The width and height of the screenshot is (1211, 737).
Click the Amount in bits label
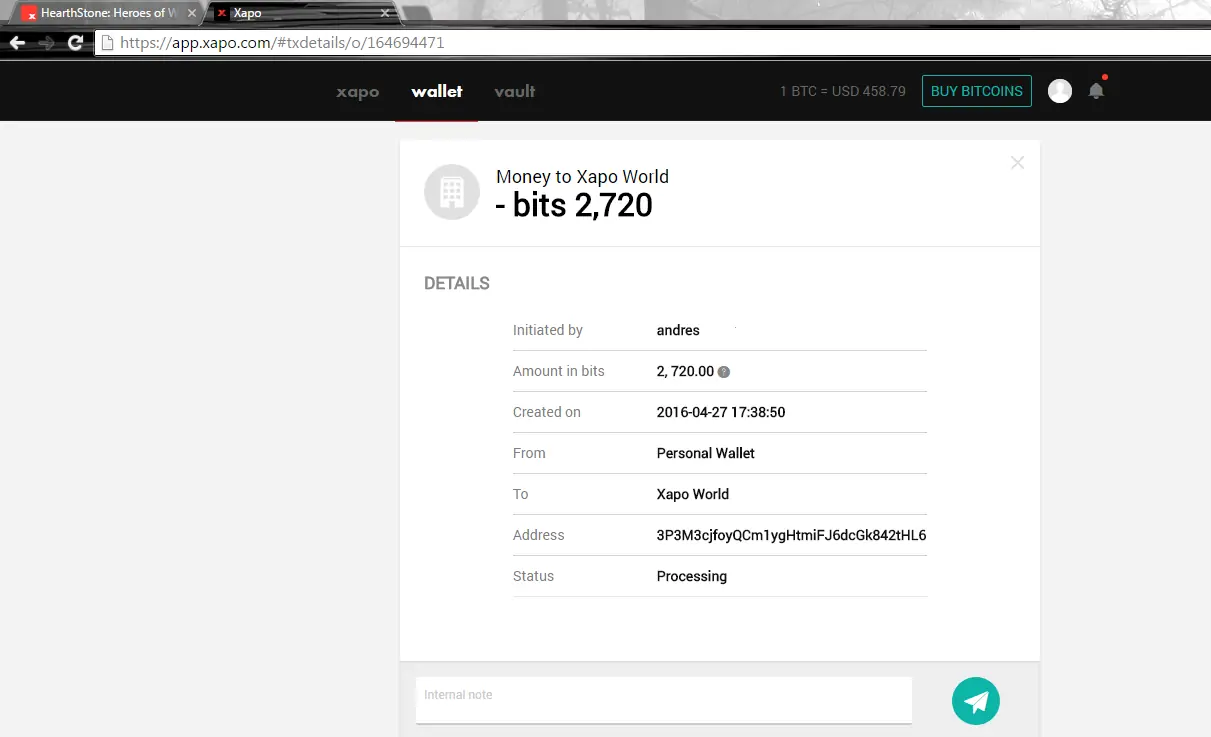(x=559, y=371)
